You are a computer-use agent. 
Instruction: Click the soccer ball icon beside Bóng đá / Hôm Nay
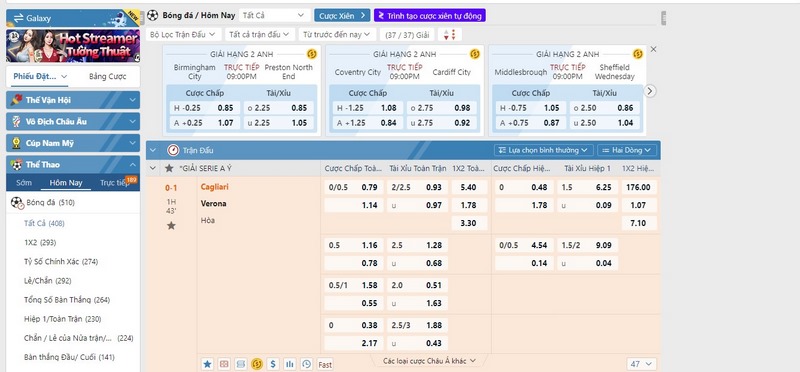[x=153, y=15]
